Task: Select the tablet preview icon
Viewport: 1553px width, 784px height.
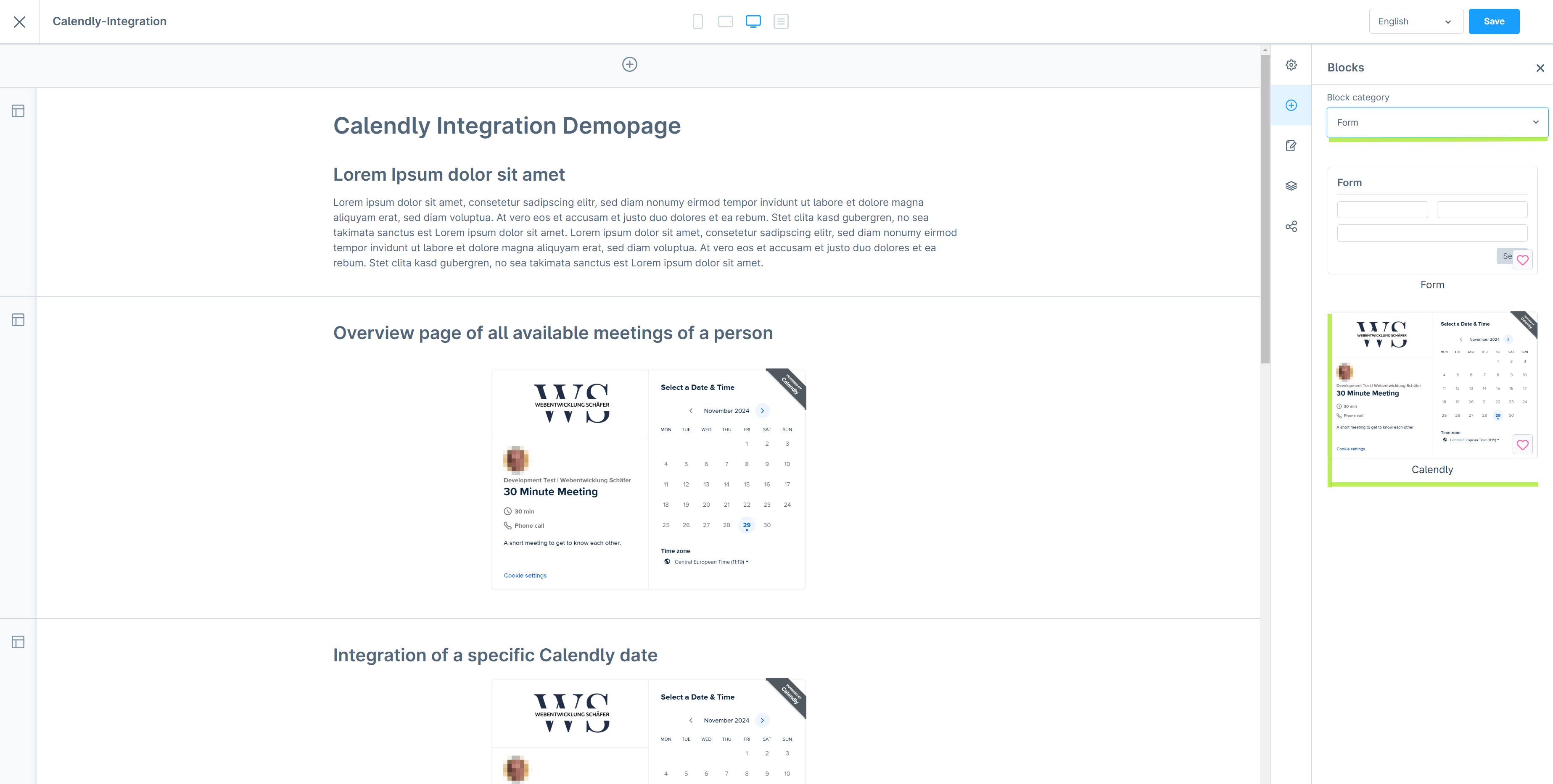Action: click(726, 21)
